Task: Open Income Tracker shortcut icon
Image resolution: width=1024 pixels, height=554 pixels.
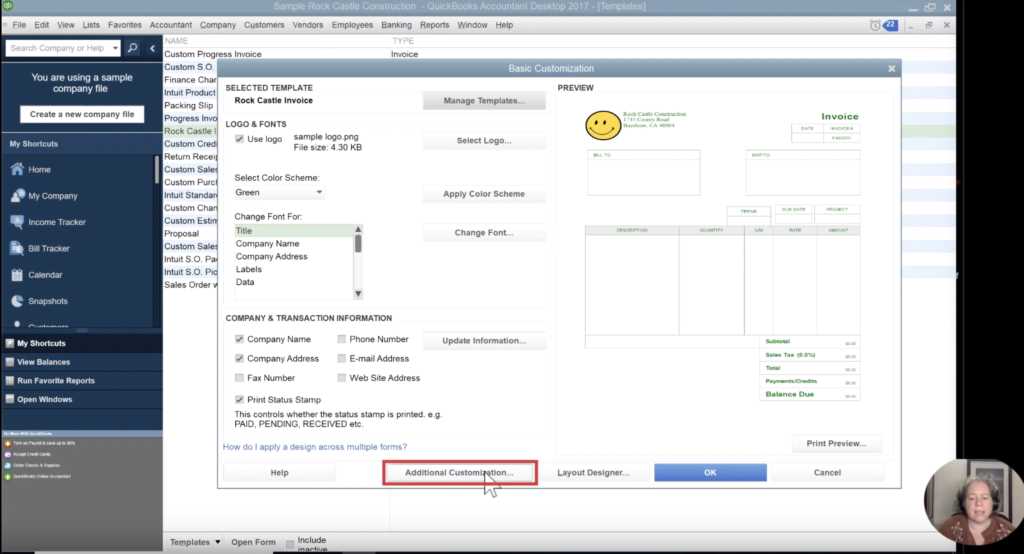Action: pyautogui.click(x=17, y=221)
